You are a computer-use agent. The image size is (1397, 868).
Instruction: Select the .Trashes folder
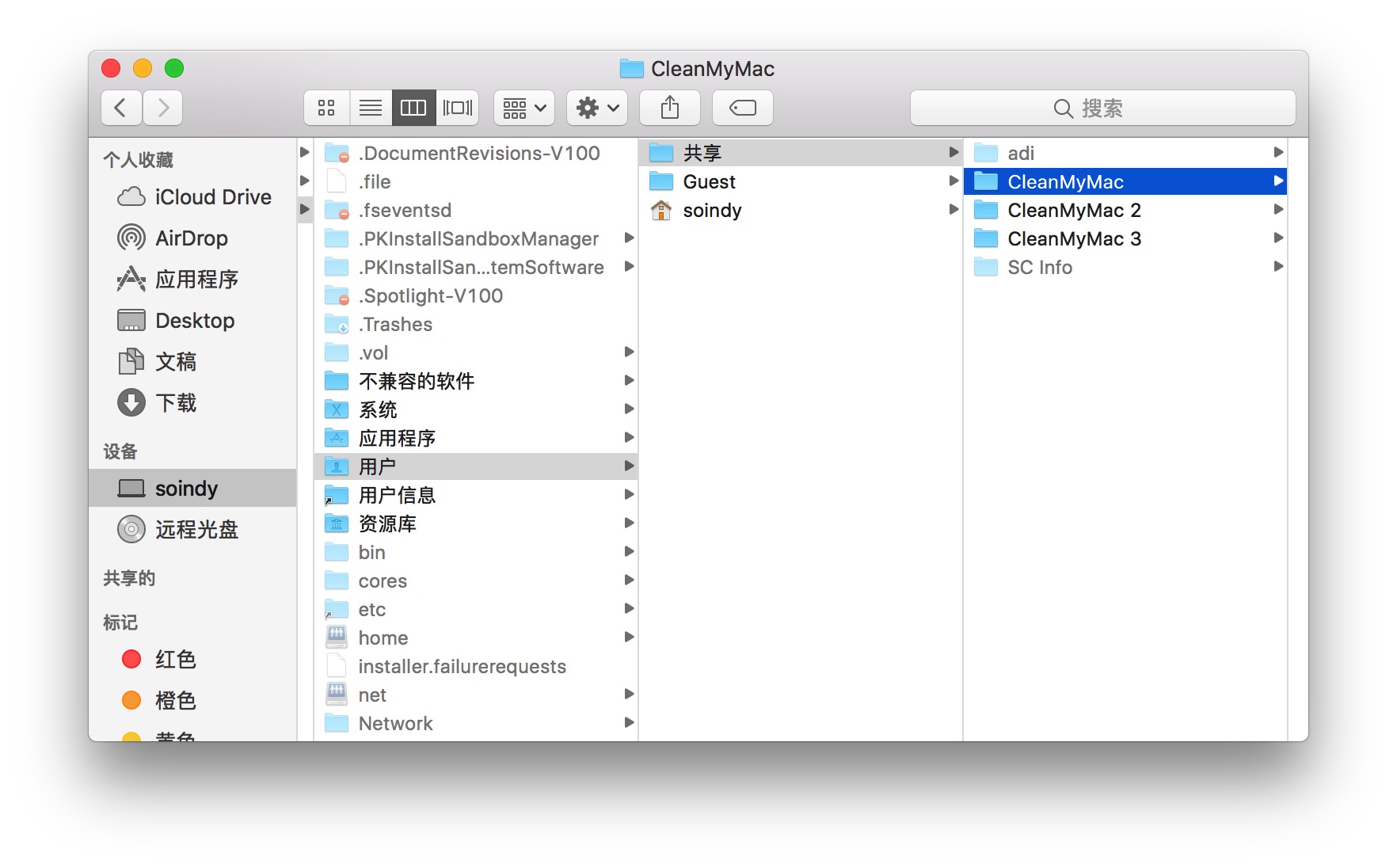tap(475, 324)
